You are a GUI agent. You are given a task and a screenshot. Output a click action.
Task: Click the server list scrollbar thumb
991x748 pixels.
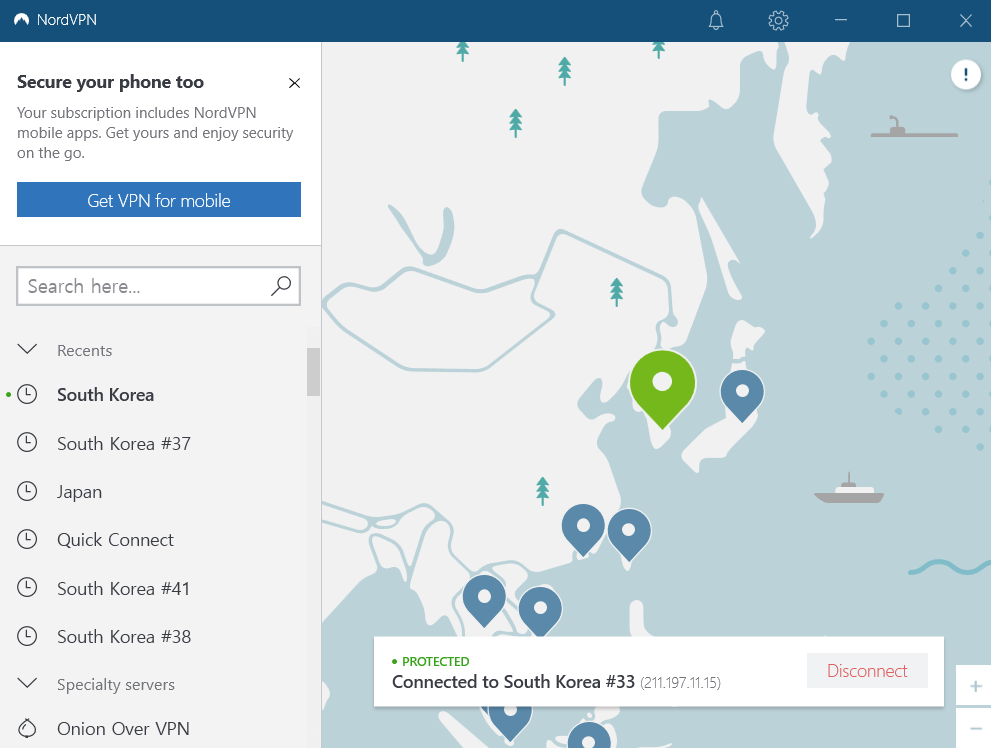pyautogui.click(x=313, y=371)
